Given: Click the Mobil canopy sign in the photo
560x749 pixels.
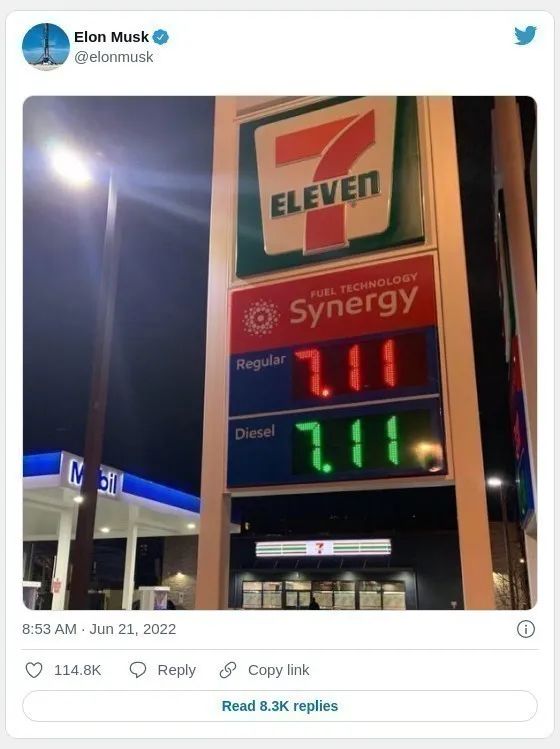Looking at the screenshot, I should [x=94, y=477].
